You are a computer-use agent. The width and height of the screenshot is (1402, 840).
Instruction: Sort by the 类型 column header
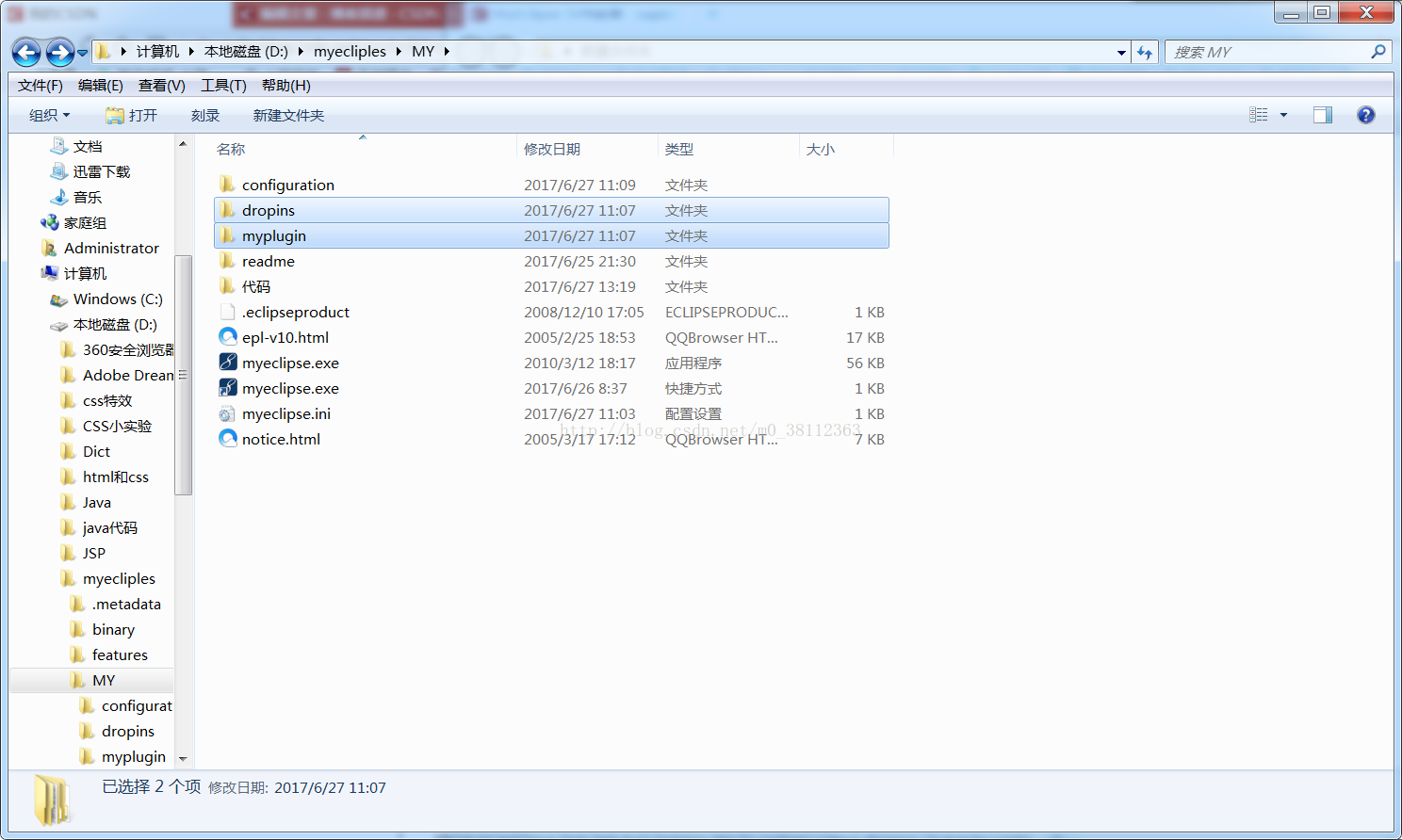679,150
